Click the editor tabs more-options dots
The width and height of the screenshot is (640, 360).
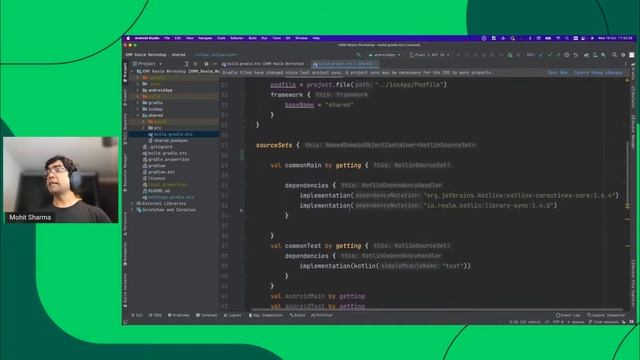tap(626, 64)
